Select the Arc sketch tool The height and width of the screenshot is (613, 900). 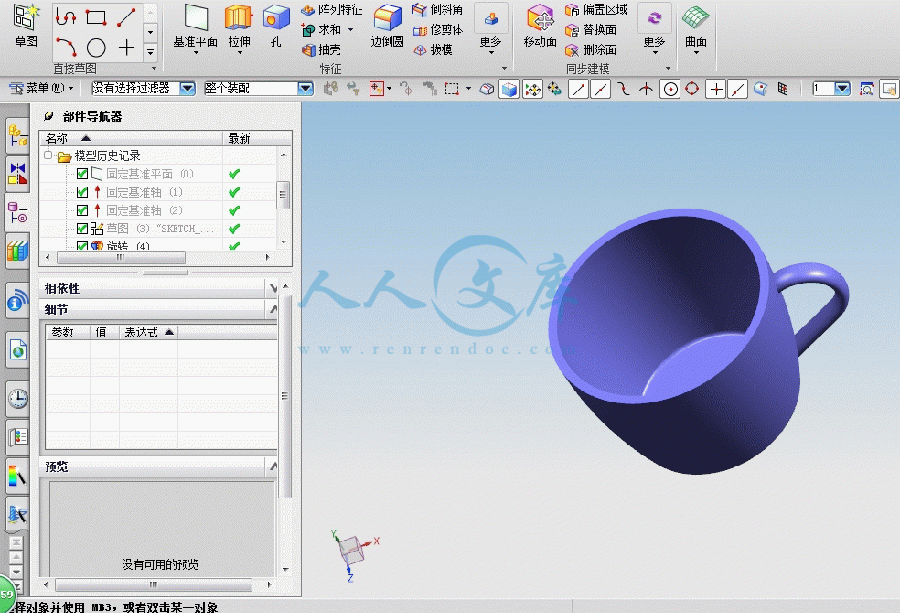point(66,47)
